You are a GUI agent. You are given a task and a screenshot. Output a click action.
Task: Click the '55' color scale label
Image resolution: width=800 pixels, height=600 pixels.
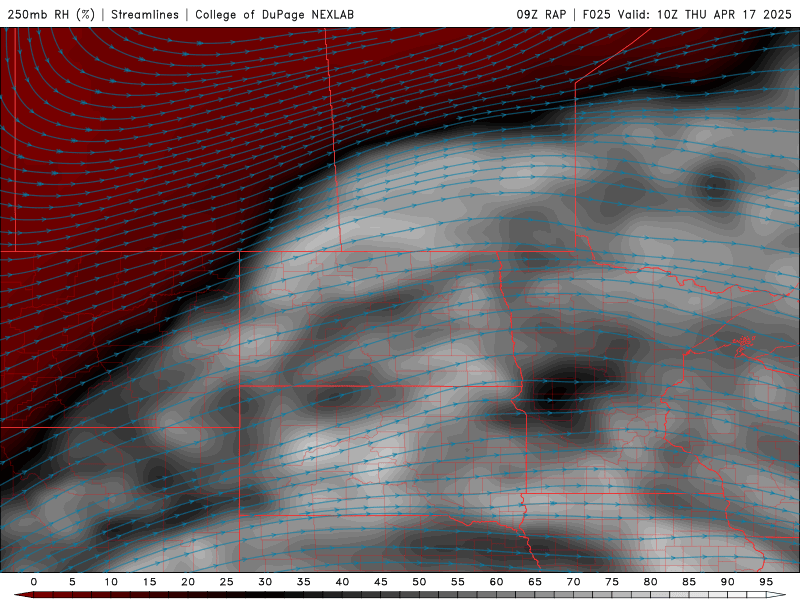pos(458,582)
